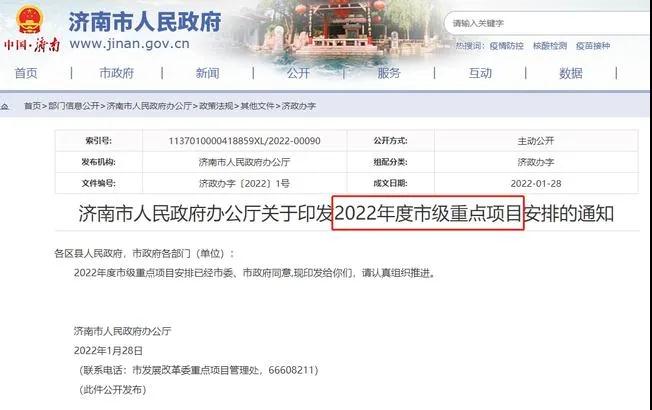652x410 pixels.
Task: Click the breadcrumb home icon
Action: point(5,106)
